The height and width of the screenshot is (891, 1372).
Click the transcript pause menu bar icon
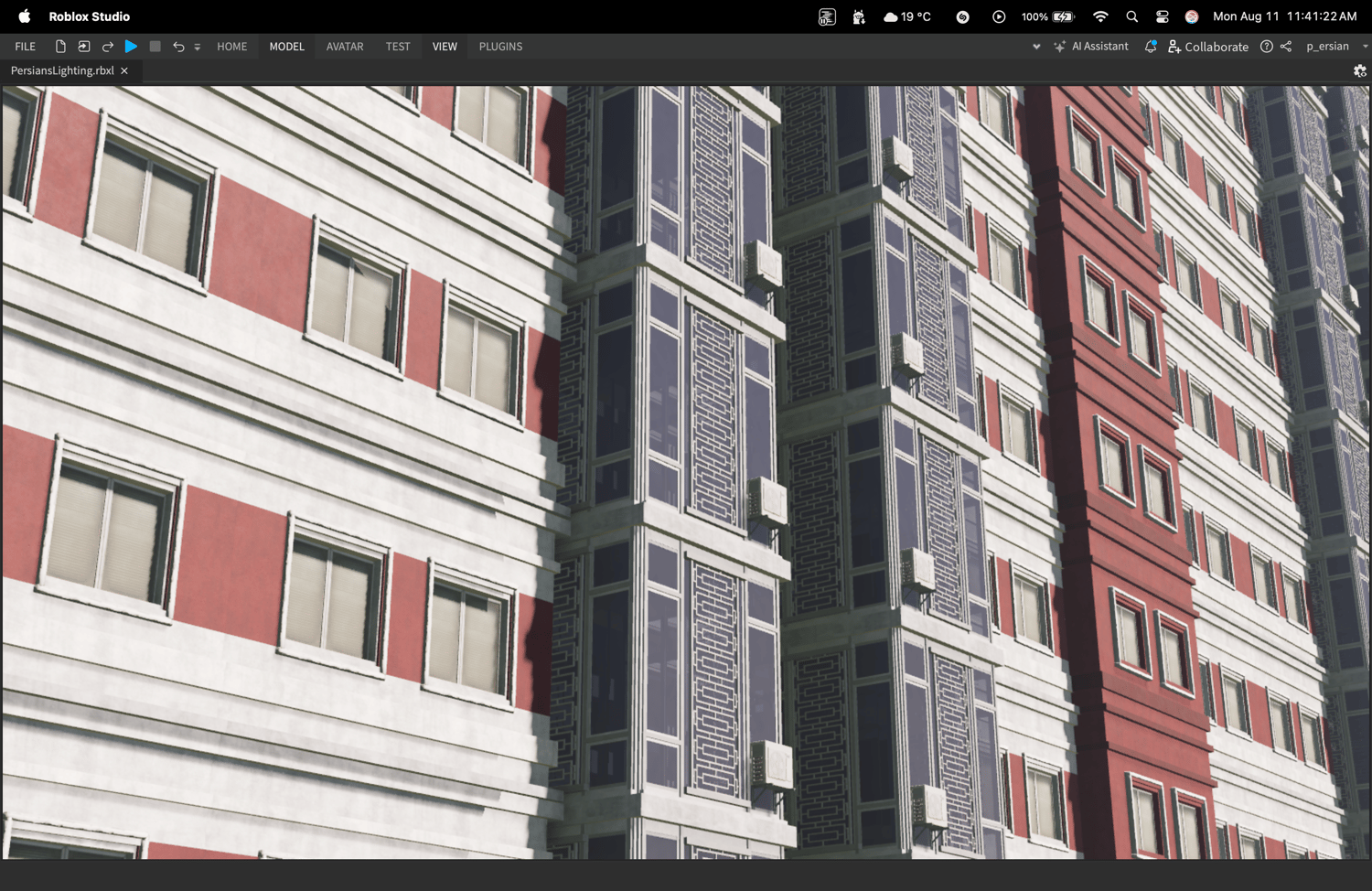pyautogui.click(x=827, y=16)
